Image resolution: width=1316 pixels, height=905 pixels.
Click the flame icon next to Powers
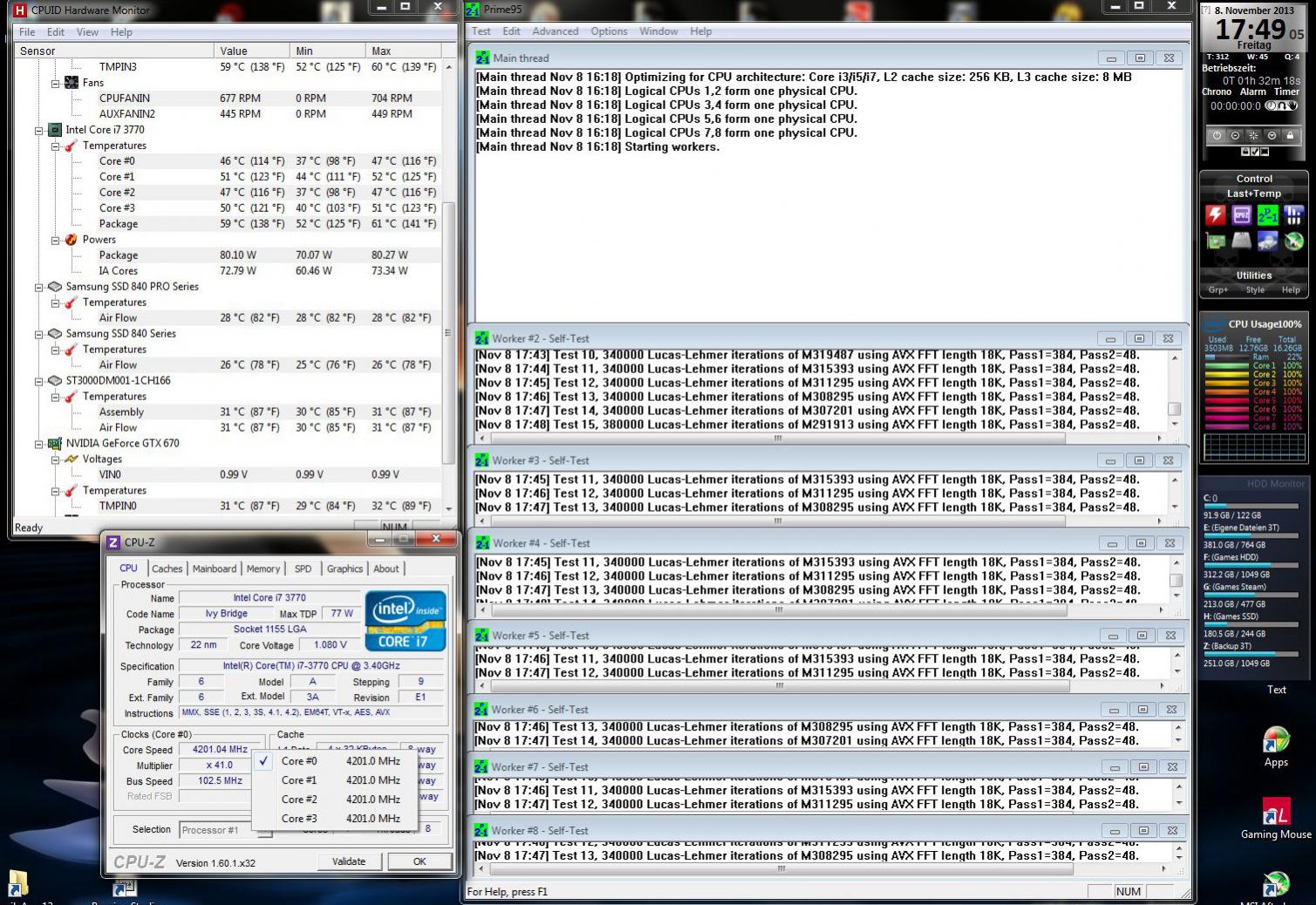coord(72,240)
